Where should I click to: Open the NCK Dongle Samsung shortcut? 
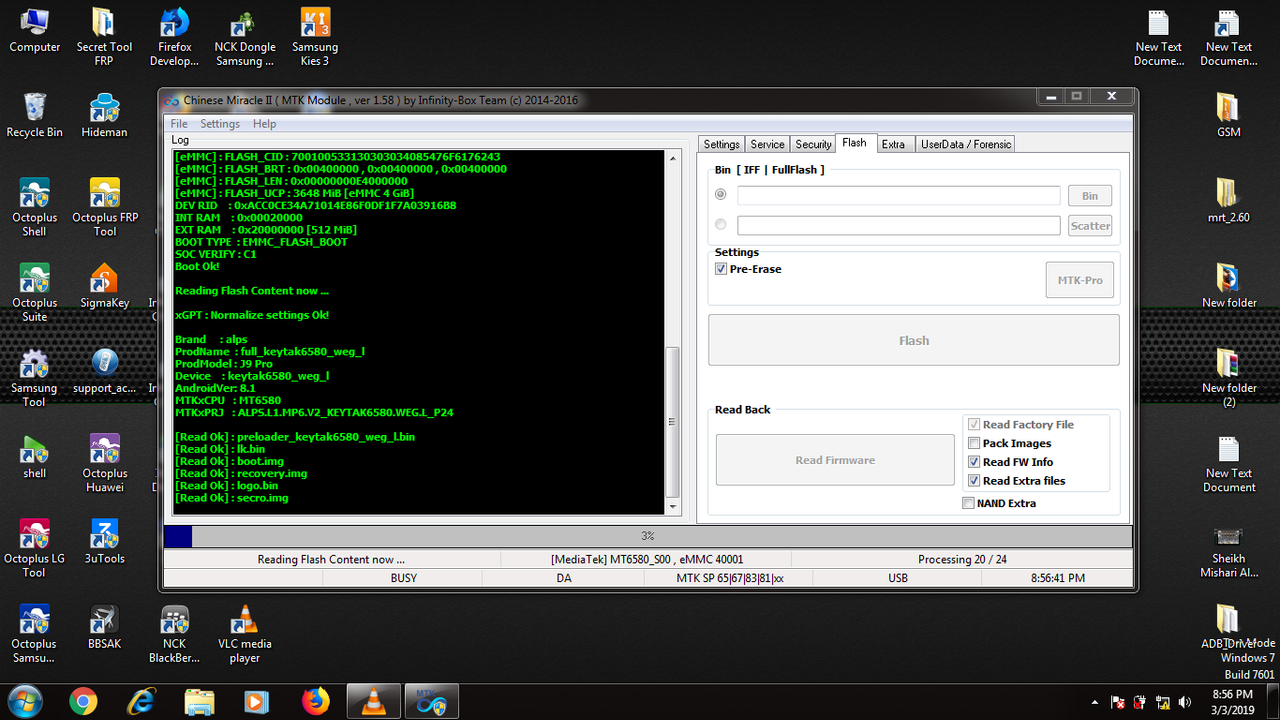pyautogui.click(x=245, y=36)
